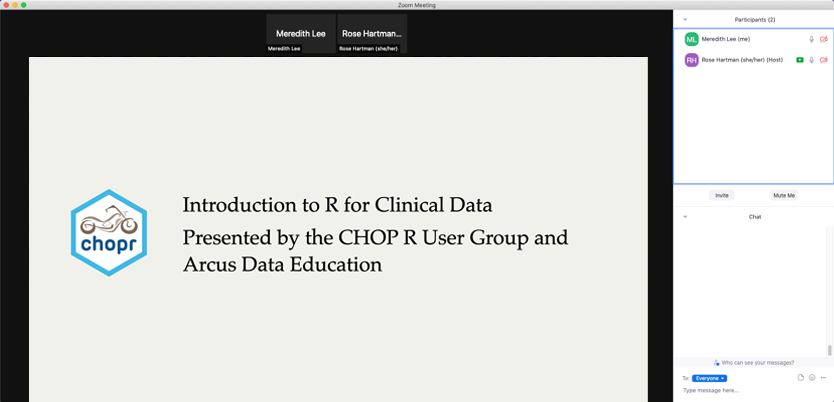The width and height of the screenshot is (834, 402).
Task: Open the chat more options ellipsis
Action: (823, 378)
